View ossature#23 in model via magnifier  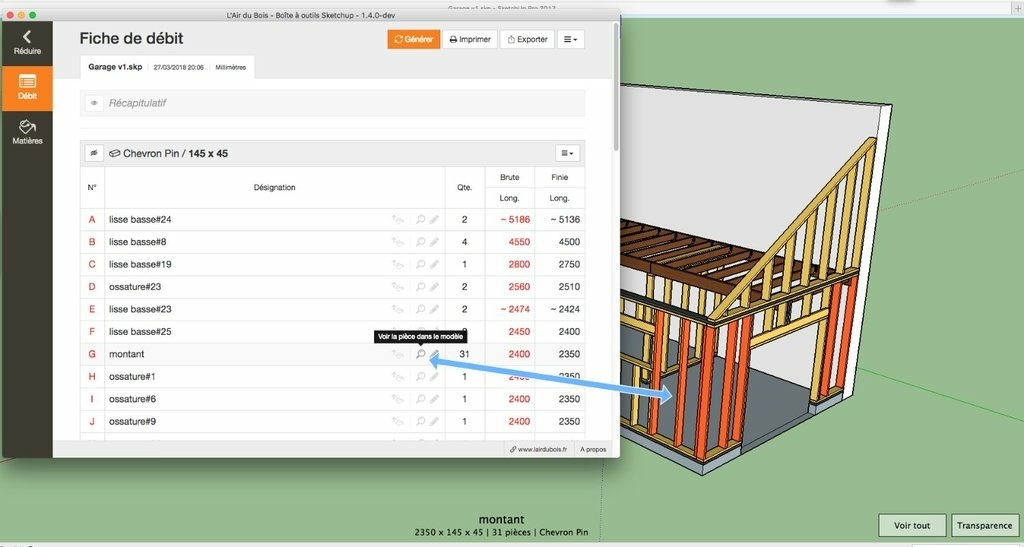click(421, 287)
